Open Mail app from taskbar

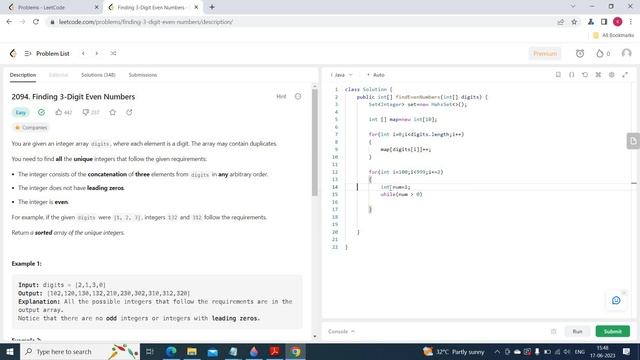point(213,351)
